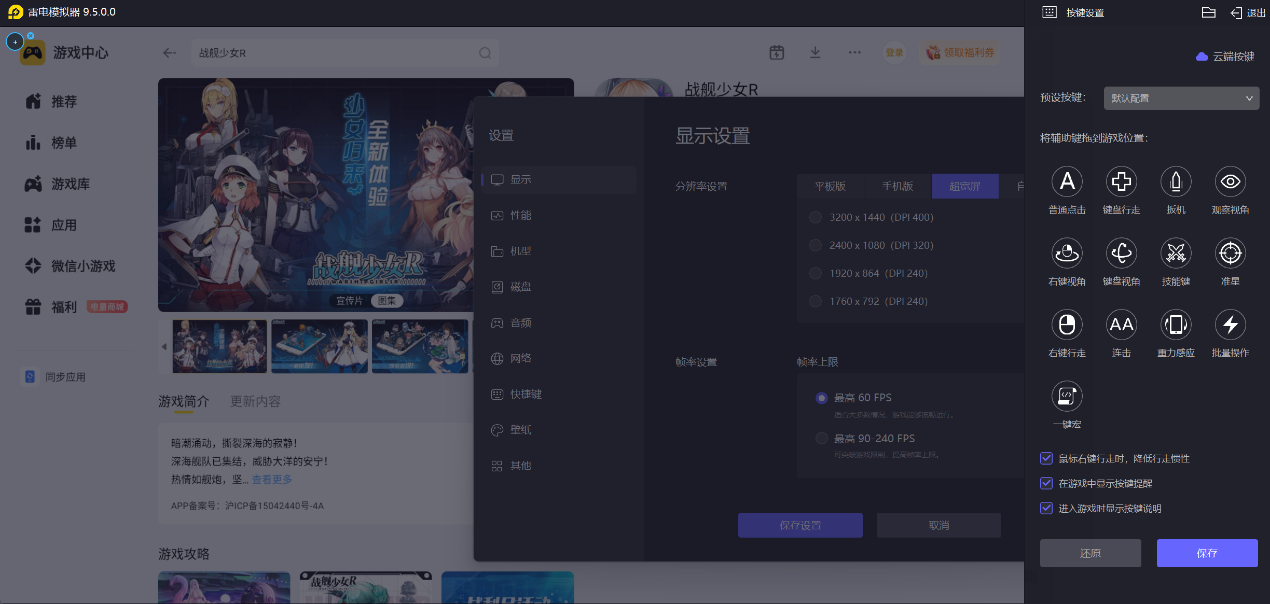Click 取消 button in settings dialog
Screen dimensions: 1270x604
[939, 525]
